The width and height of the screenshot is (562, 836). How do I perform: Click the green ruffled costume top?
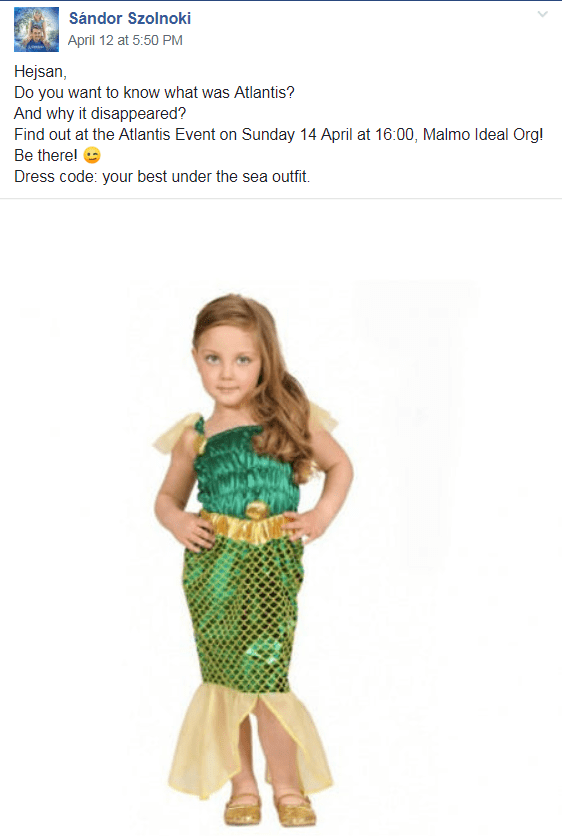(245, 467)
